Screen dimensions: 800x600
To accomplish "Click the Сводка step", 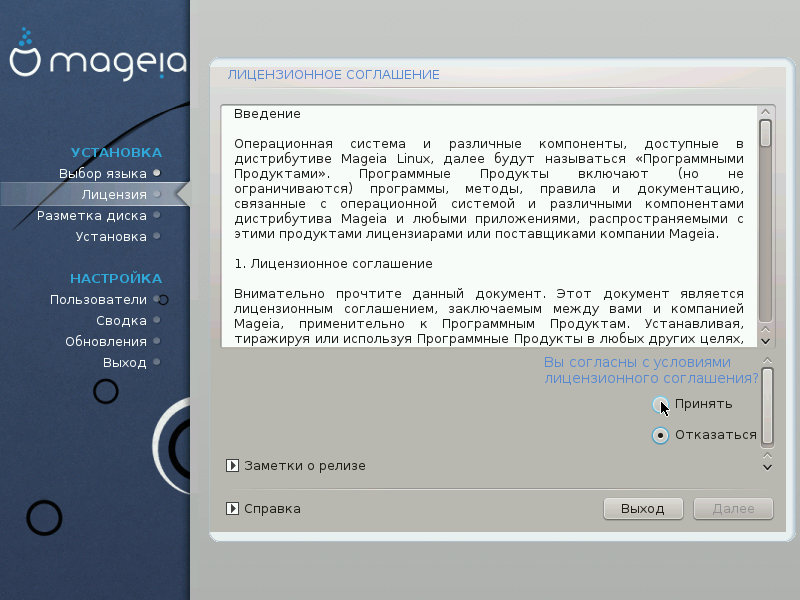I will pyautogui.click(x=121, y=320).
